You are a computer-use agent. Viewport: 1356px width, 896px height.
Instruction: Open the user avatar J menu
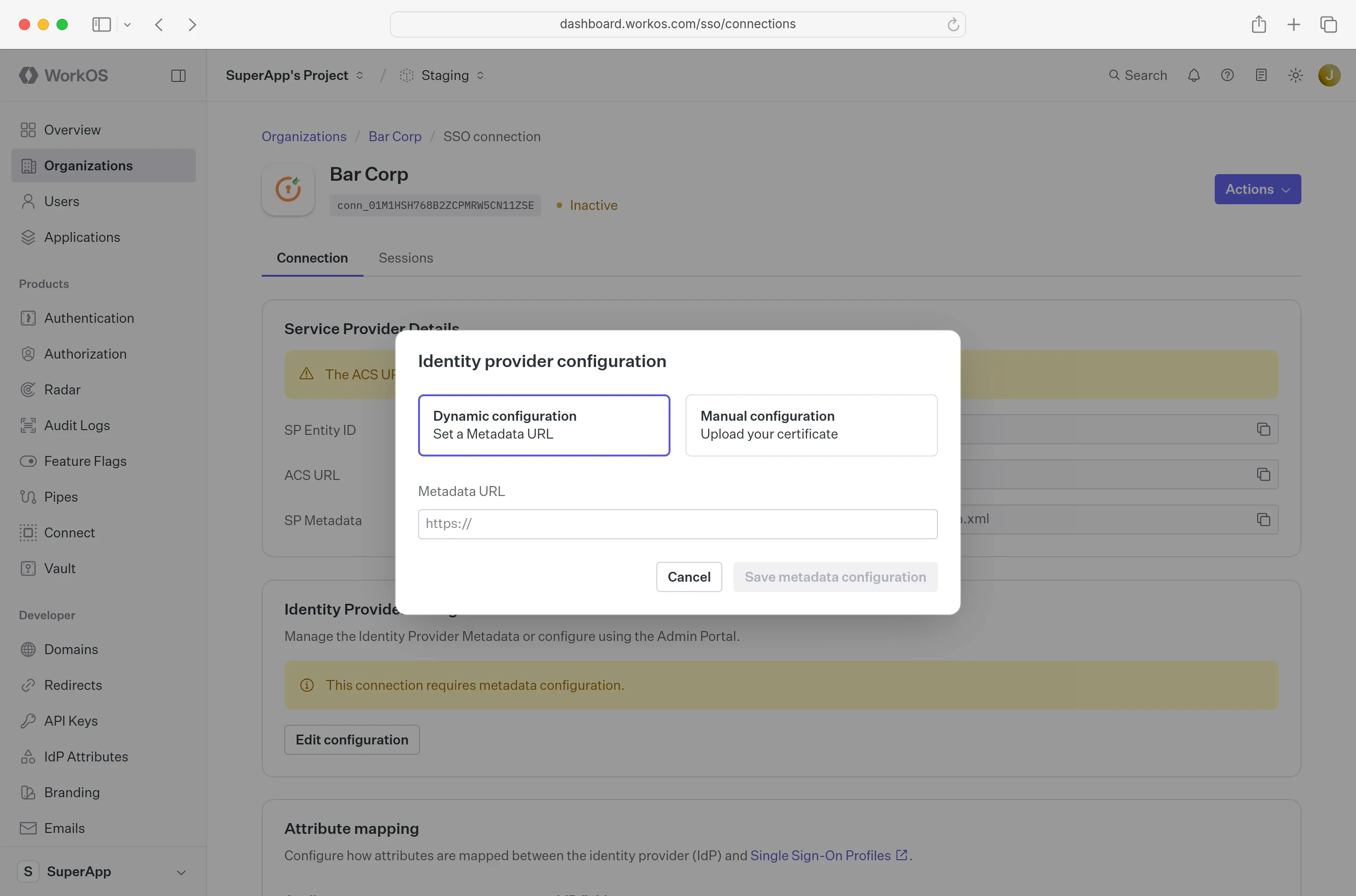(x=1329, y=75)
